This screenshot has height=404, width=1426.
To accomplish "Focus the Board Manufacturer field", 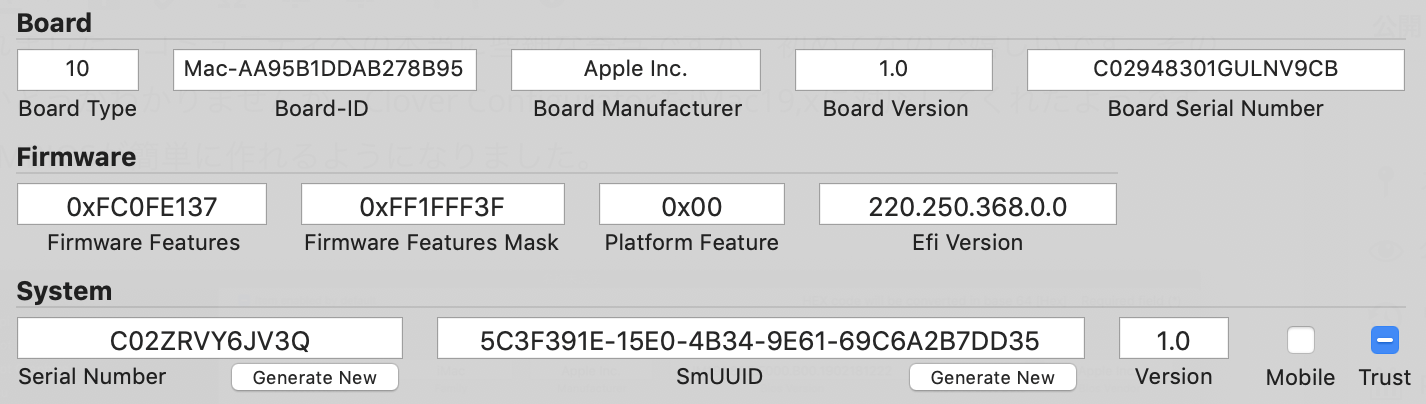I will tap(636, 69).
